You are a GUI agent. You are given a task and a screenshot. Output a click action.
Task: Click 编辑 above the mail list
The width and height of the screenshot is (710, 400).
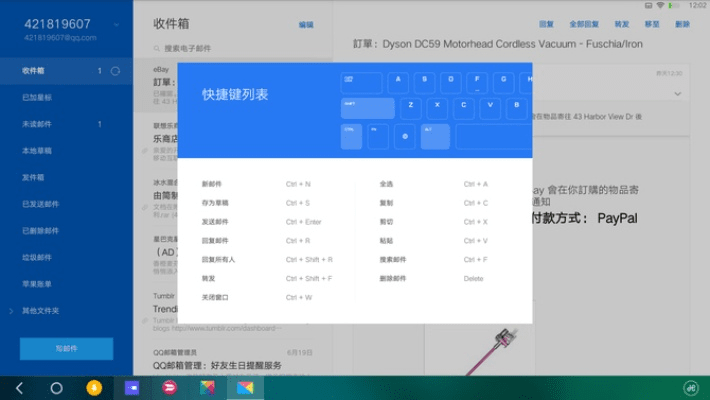click(x=306, y=25)
